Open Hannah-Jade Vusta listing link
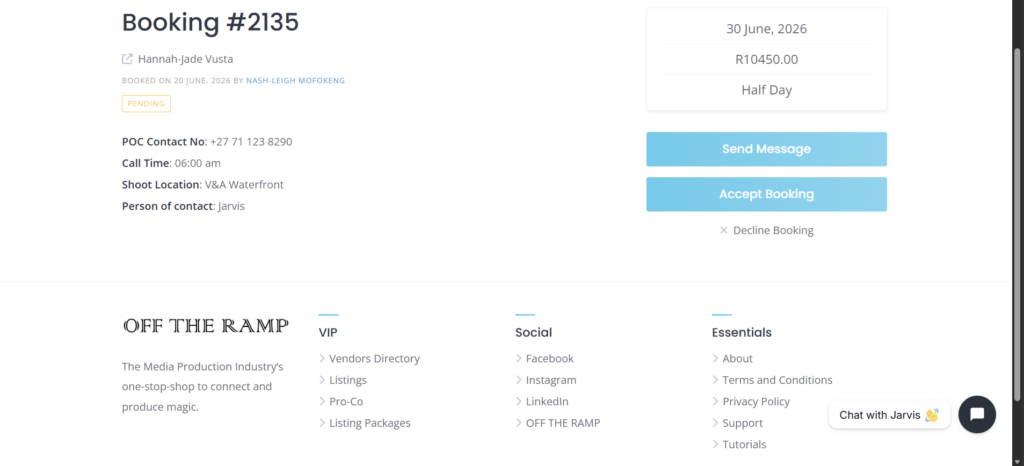Image resolution: width=1024 pixels, height=466 pixels. point(185,59)
